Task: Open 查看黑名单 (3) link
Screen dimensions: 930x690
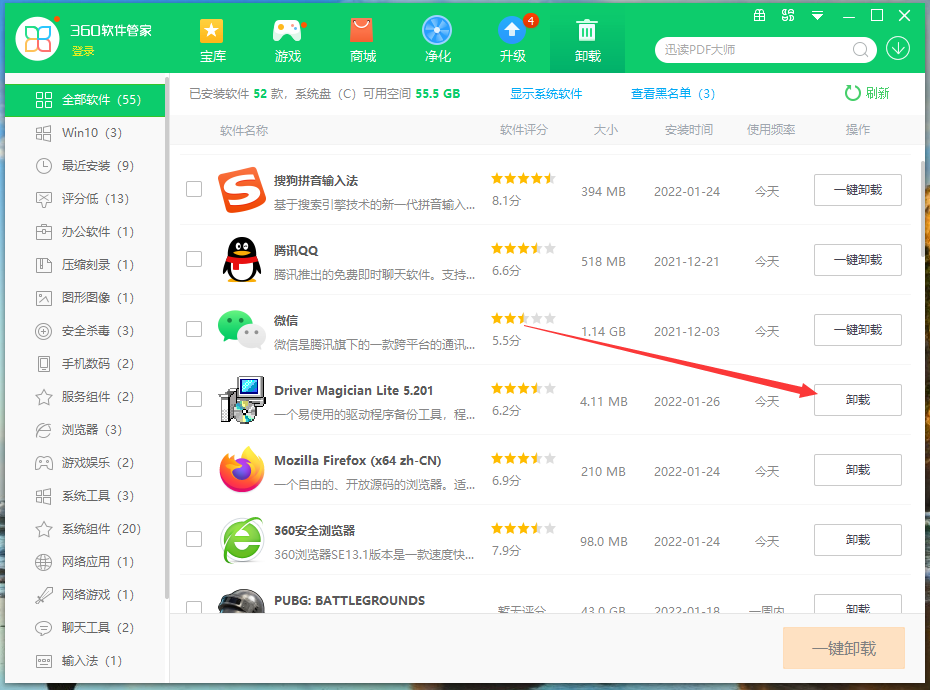Action: (673, 94)
